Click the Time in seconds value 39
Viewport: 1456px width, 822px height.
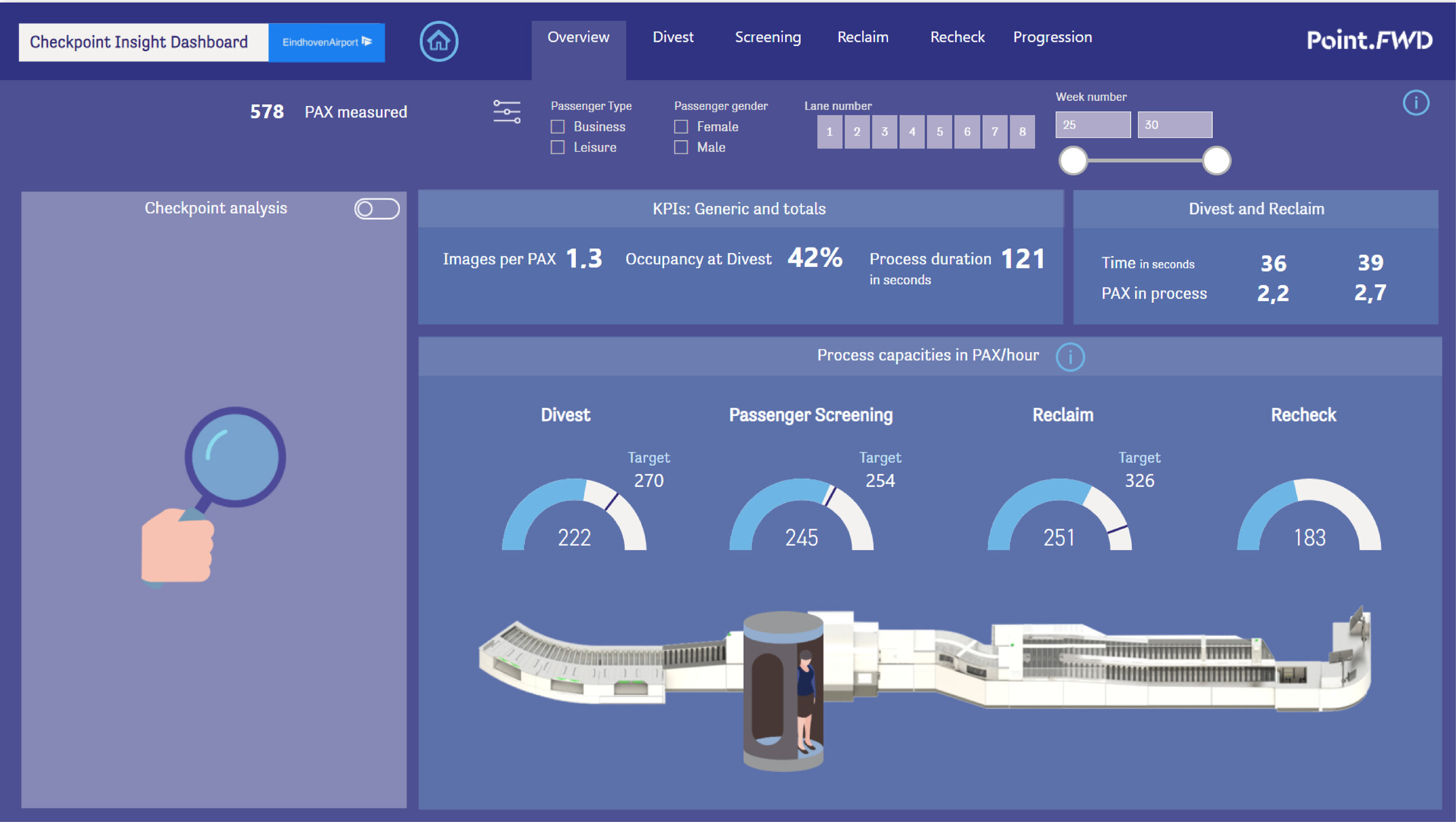click(x=1370, y=263)
